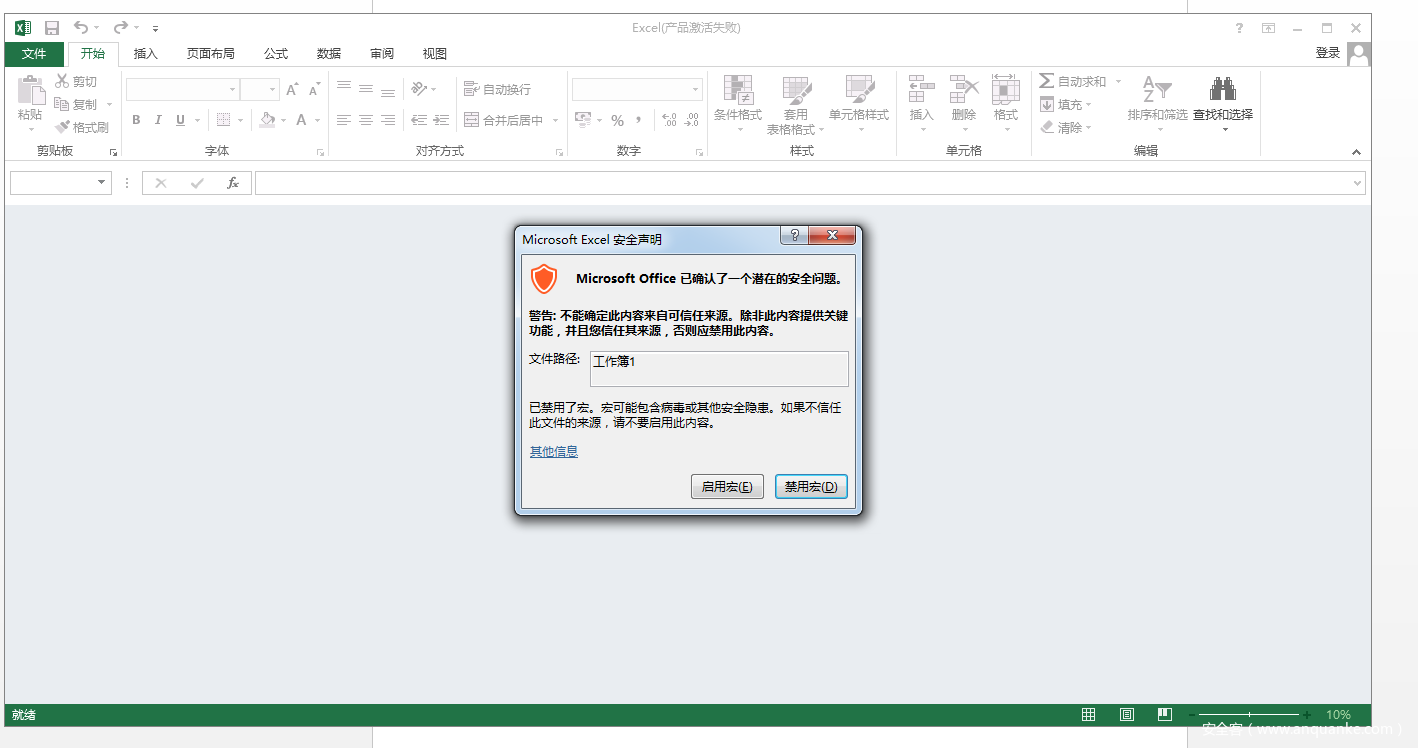The height and width of the screenshot is (748, 1418).
Task: Toggle Underline formatting in ribbon
Action: click(x=180, y=120)
